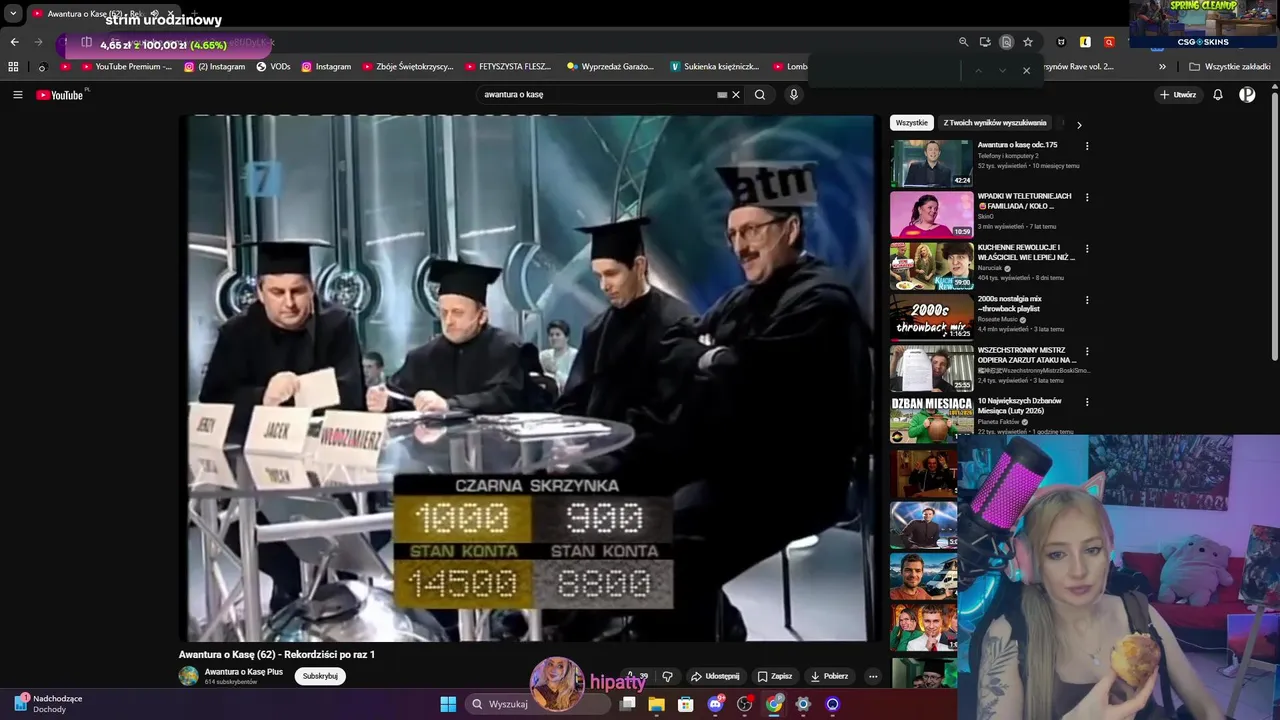The image size is (1280, 720).
Task: Click the Utwórz create button
Action: click(x=1178, y=95)
